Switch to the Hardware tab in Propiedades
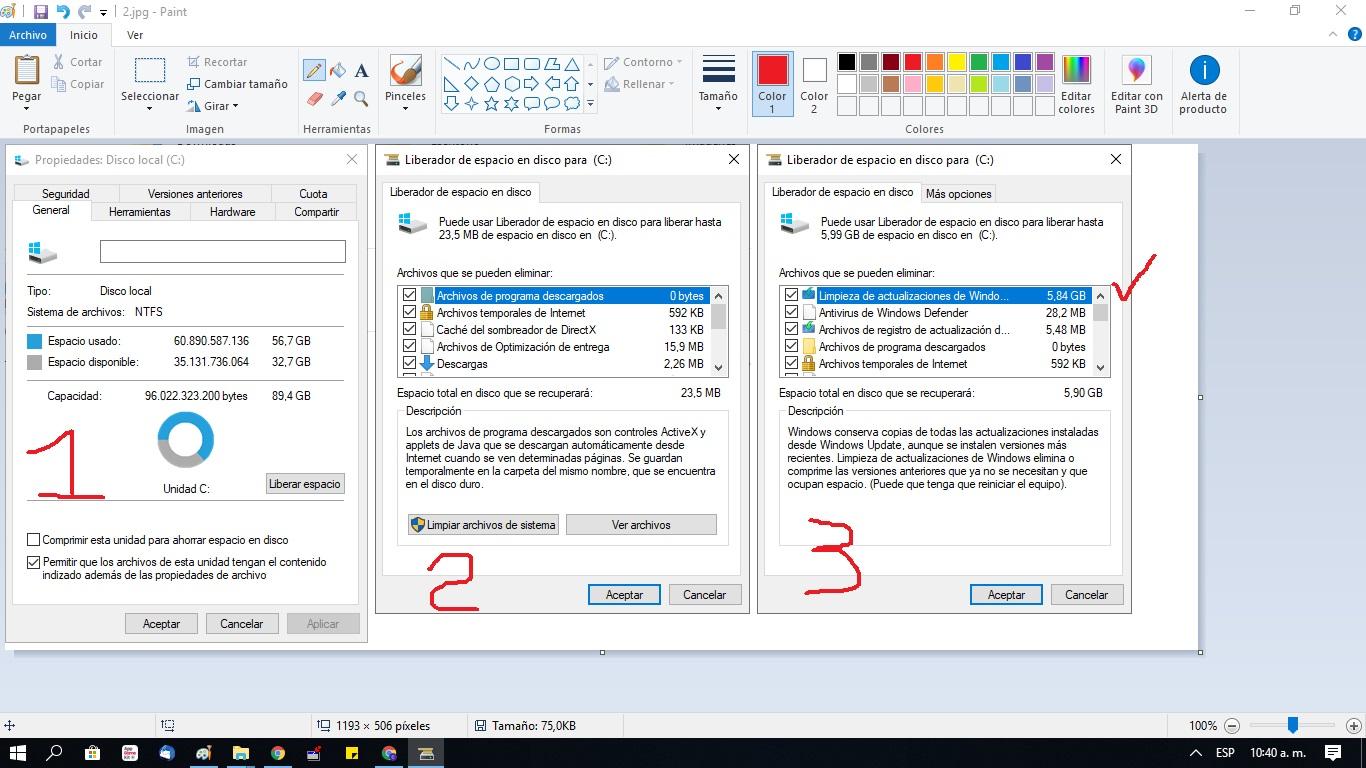The height and width of the screenshot is (768, 1366). (232, 211)
